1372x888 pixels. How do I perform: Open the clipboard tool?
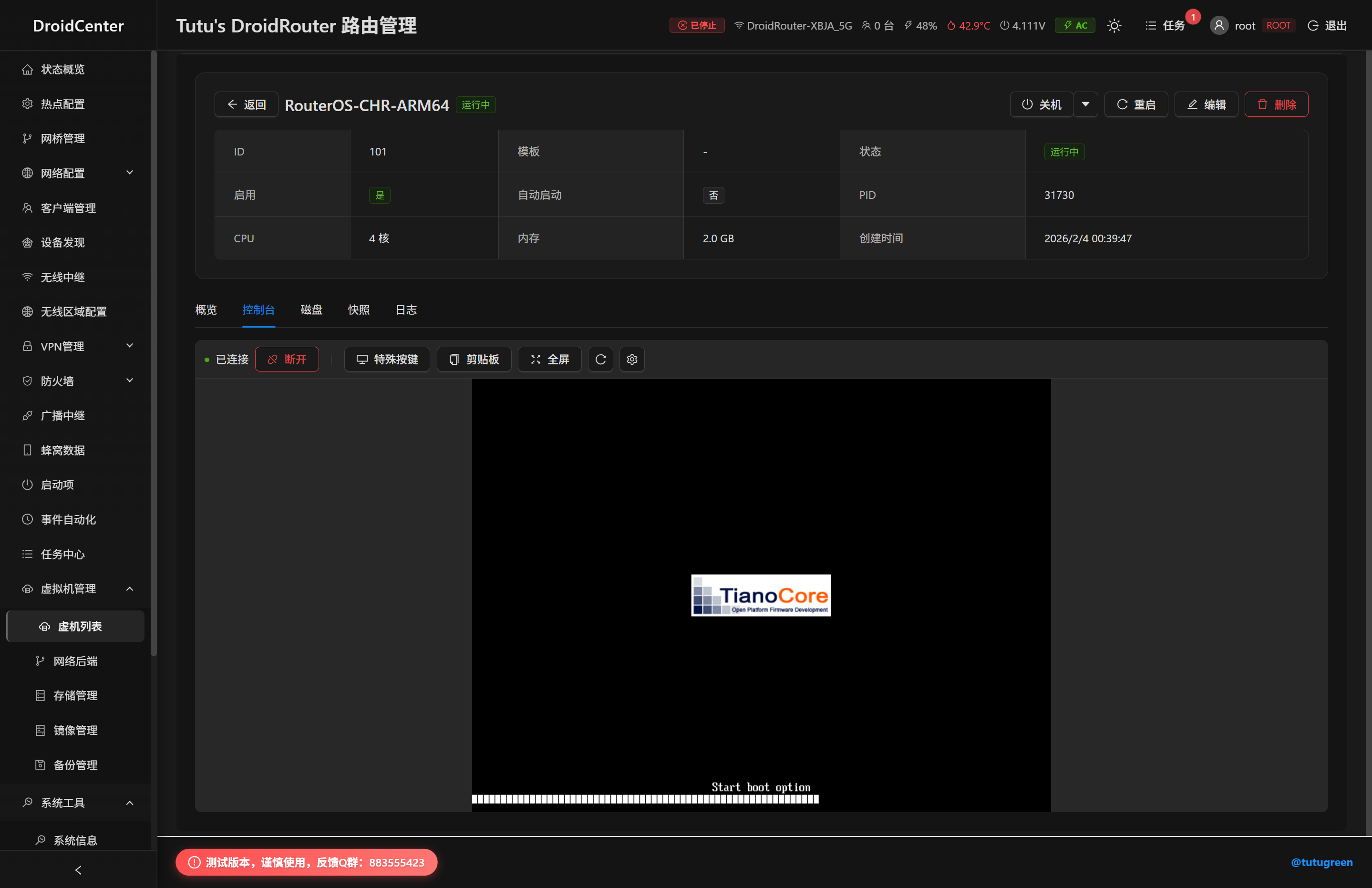tap(474, 359)
